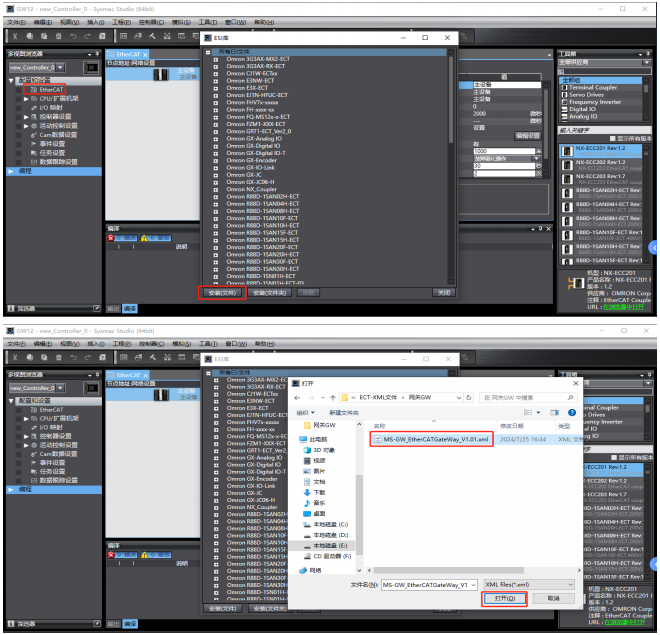Click the green URL link in upper window
Image resolution: width=660 pixels, height=635 pixels.
click(x=623, y=307)
